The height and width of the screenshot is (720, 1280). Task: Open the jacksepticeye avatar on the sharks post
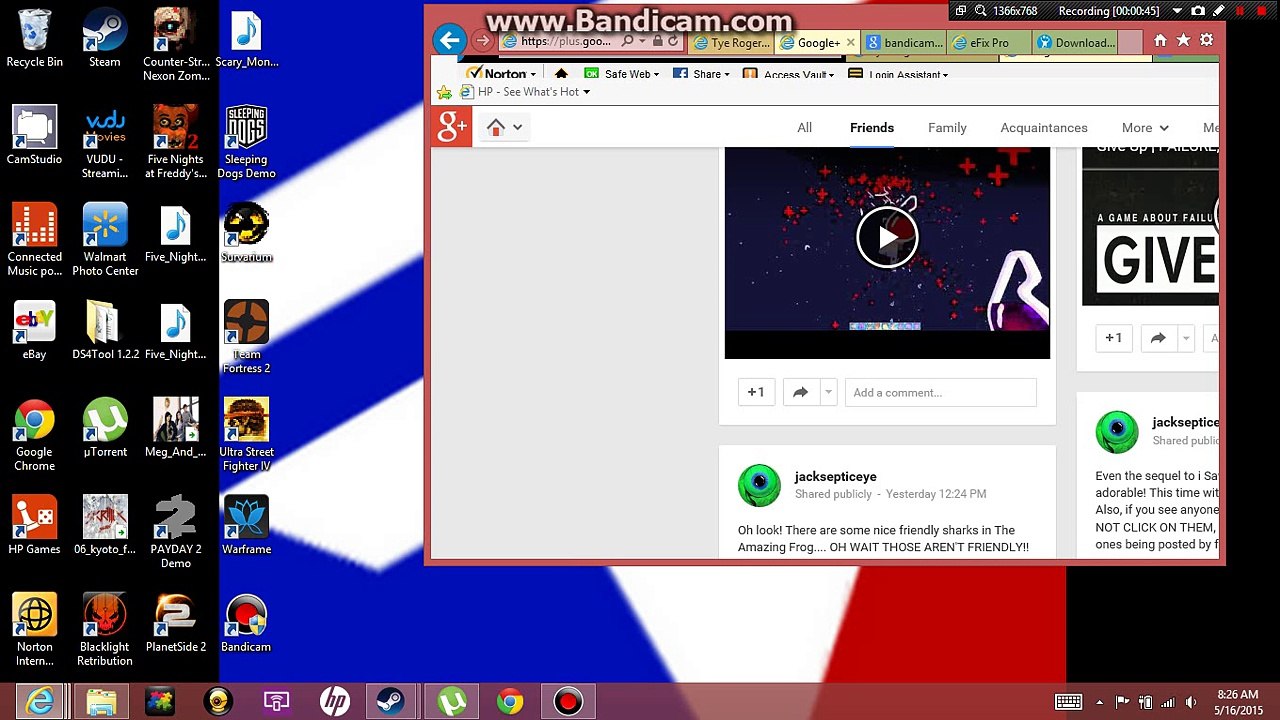[x=759, y=485]
